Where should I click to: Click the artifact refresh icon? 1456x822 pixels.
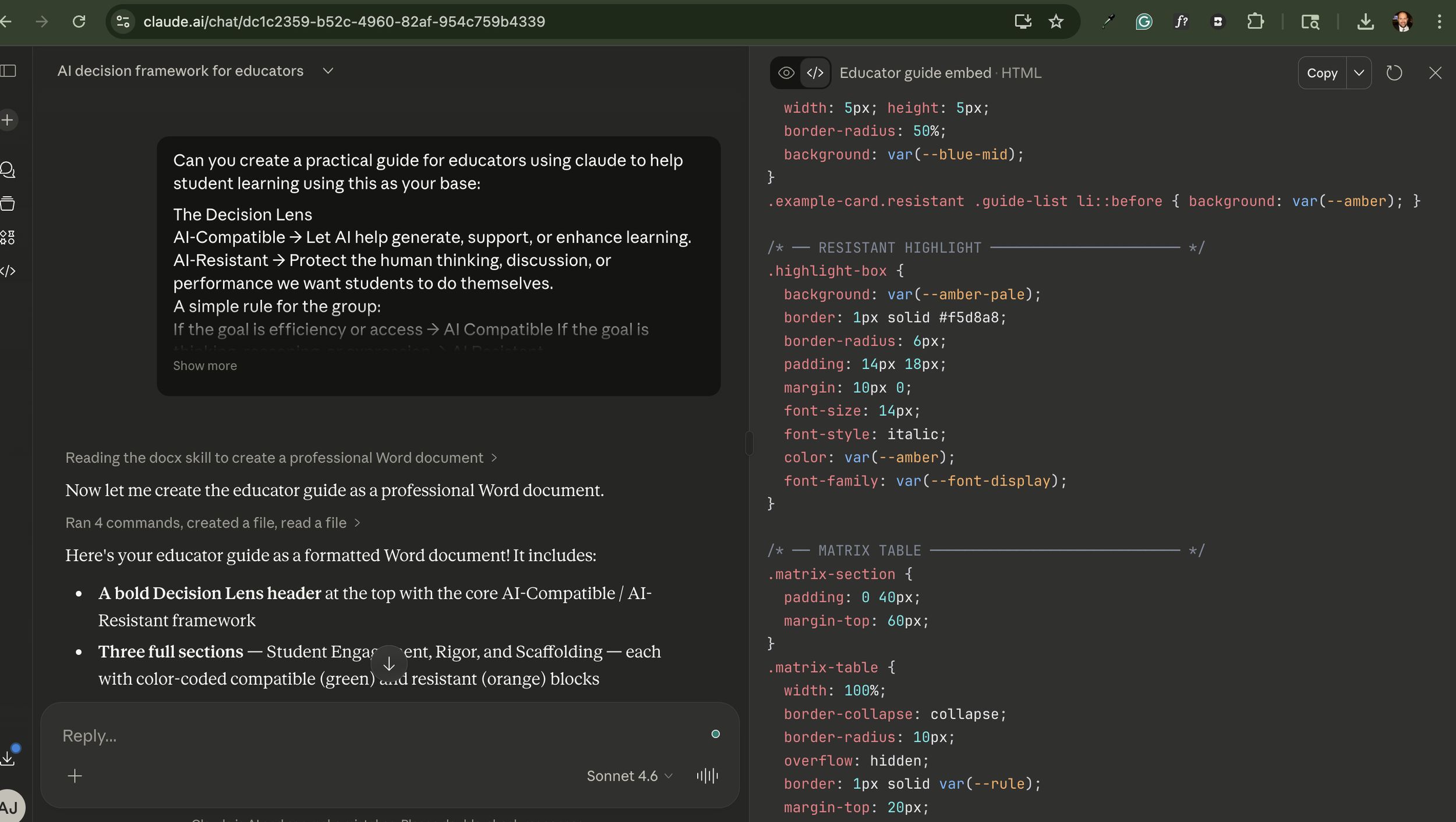(x=1394, y=73)
